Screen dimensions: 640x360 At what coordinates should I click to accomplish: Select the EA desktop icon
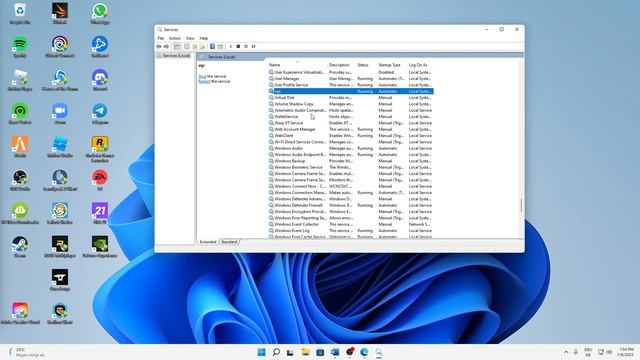click(100, 180)
